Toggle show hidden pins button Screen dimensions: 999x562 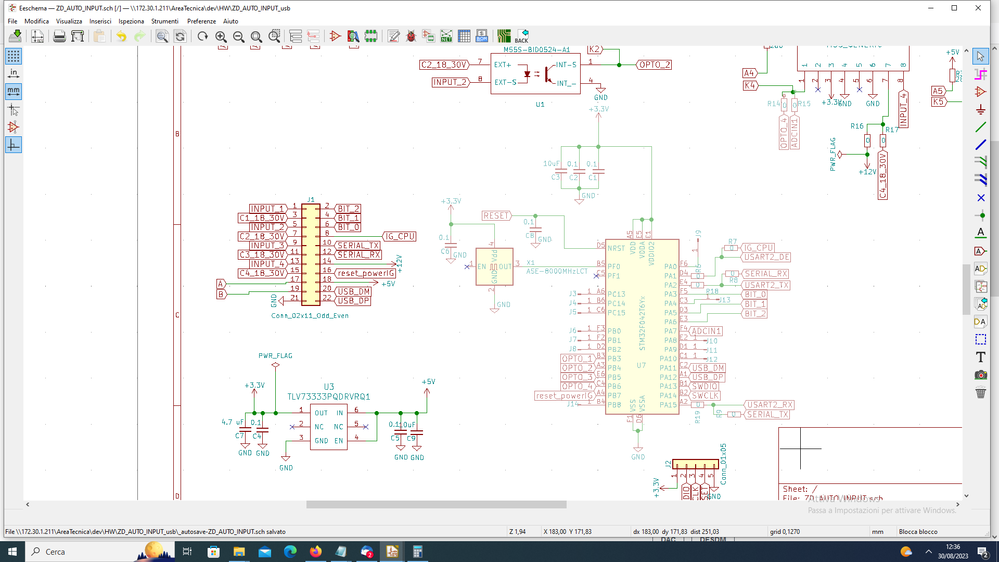click(x=13, y=128)
